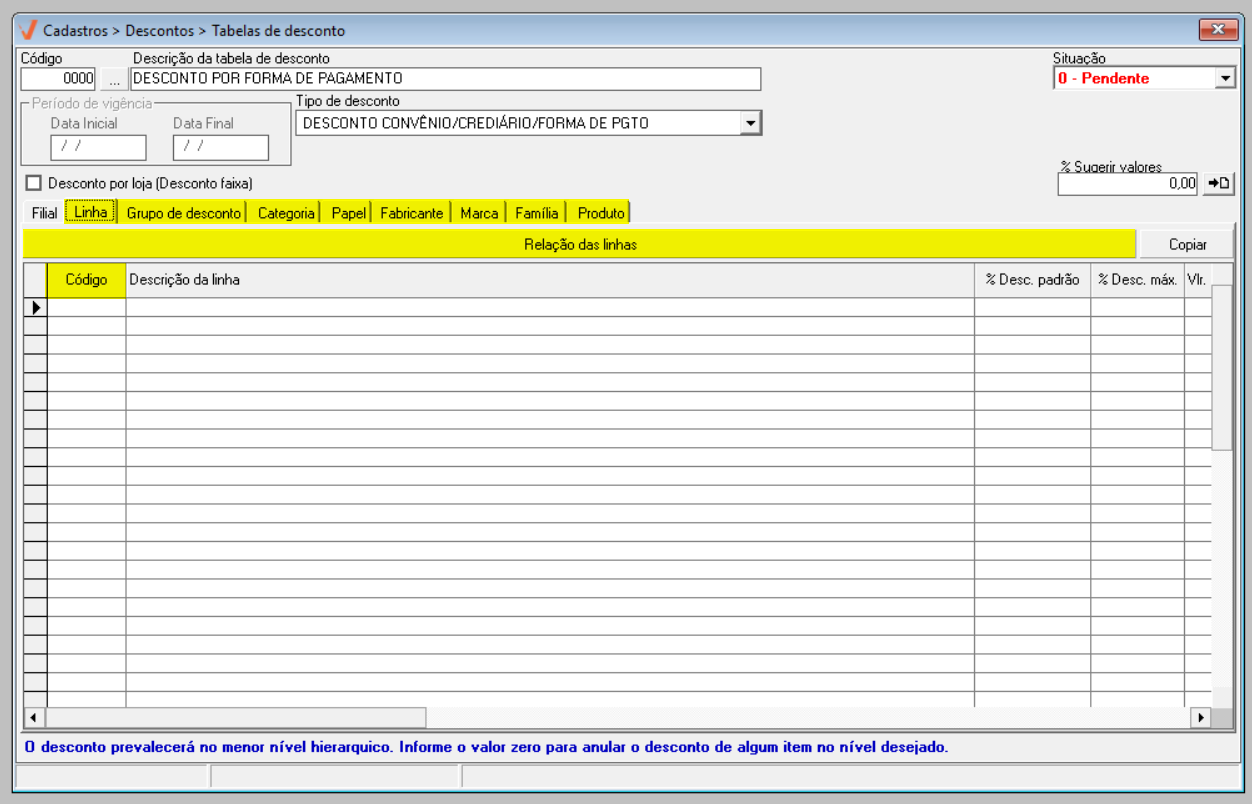Click the current row indicator arrow

point(36,308)
